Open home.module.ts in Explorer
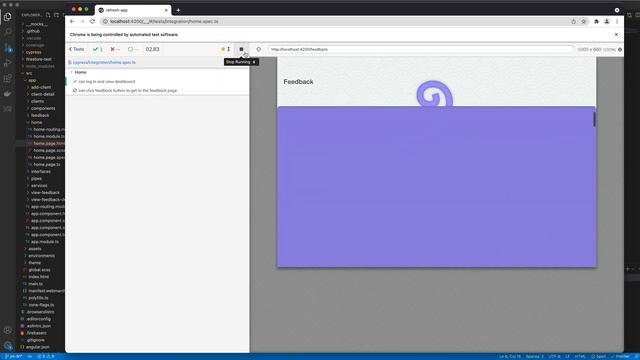This screenshot has height=360, width=640. coord(49,136)
